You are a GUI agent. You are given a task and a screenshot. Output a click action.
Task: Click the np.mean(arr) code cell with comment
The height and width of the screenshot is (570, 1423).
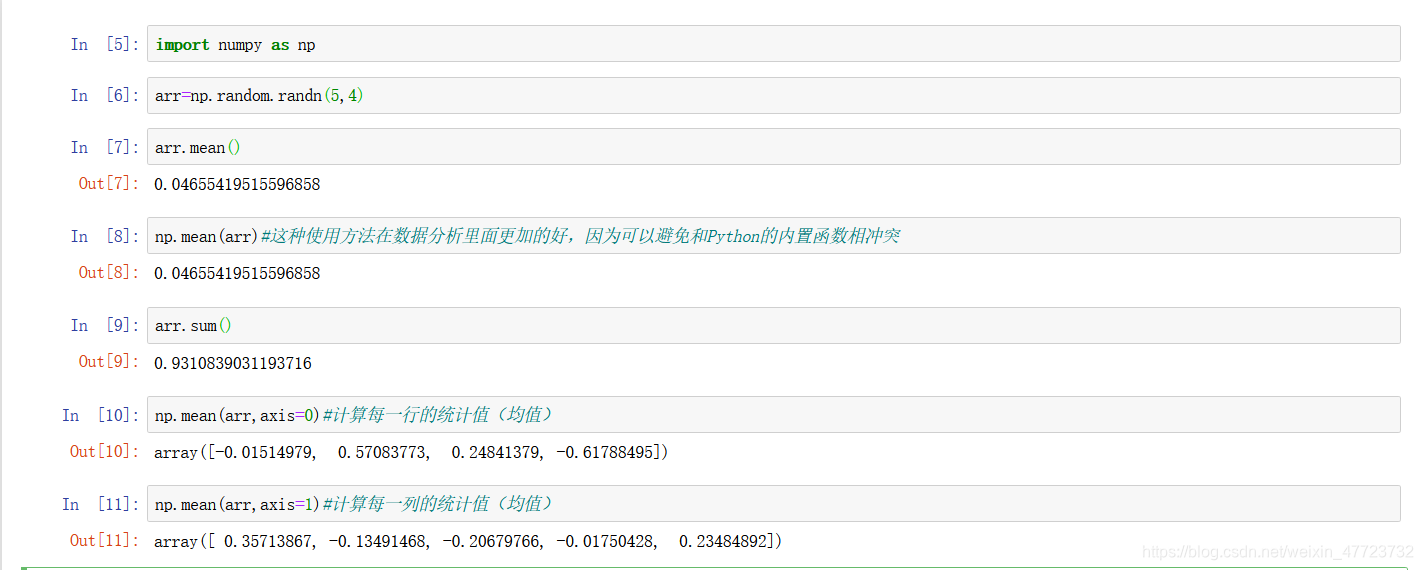[774, 236]
